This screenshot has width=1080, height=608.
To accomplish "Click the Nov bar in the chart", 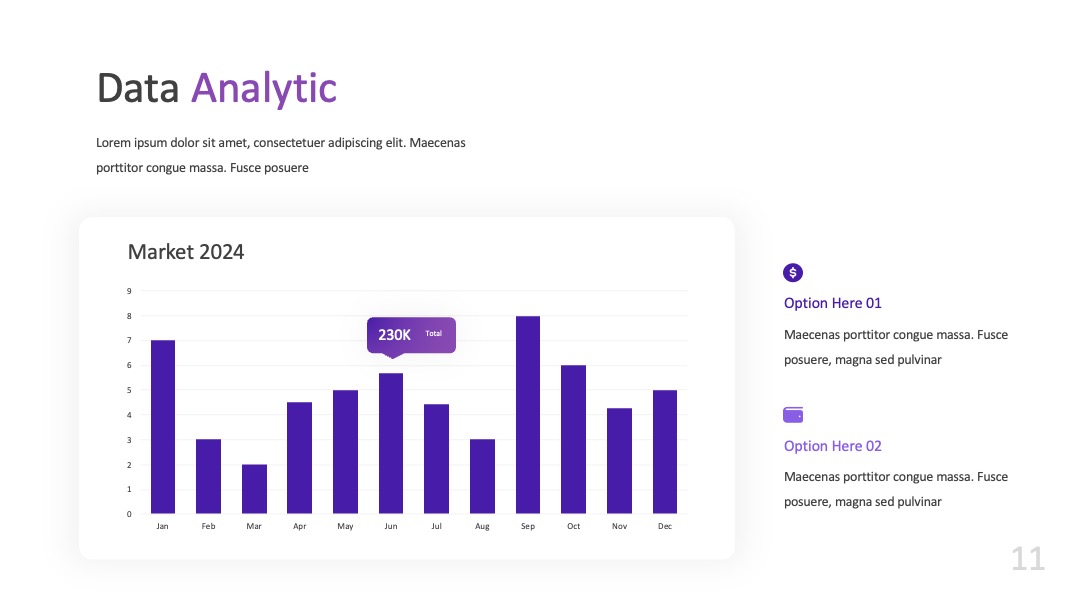I will pos(619,461).
